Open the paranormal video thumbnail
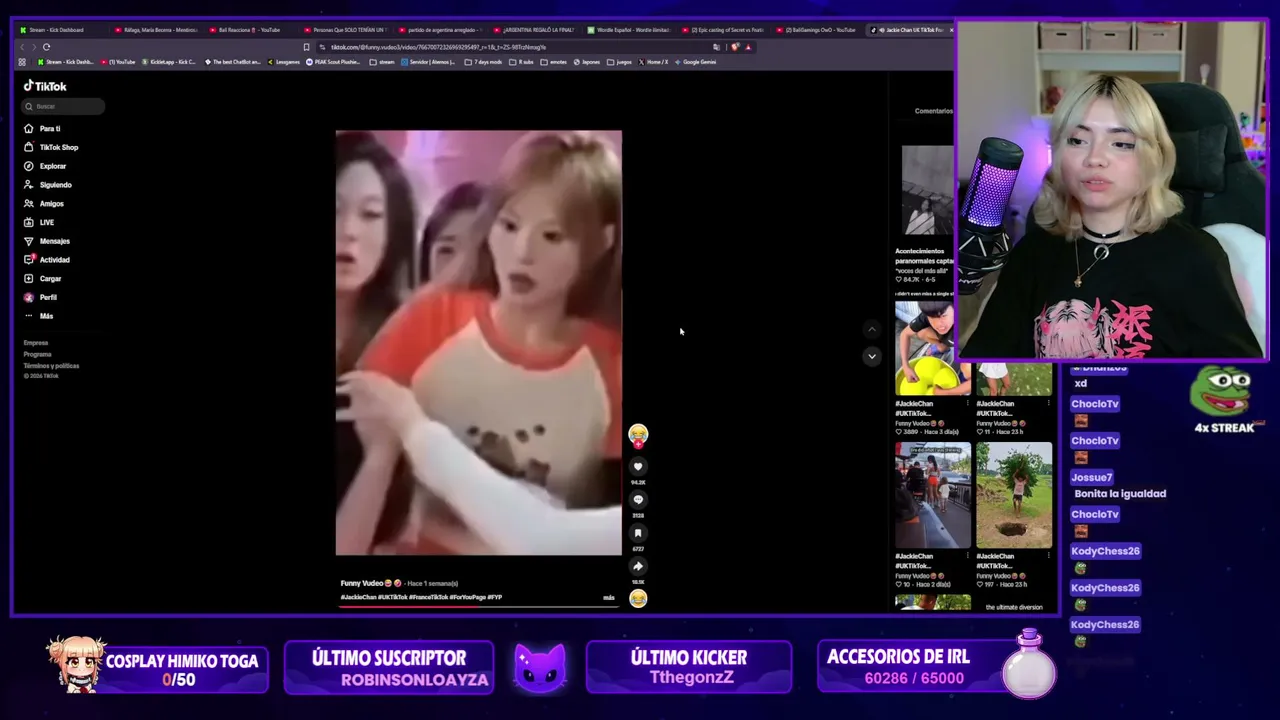This screenshot has height=720, width=1280. 928,190
